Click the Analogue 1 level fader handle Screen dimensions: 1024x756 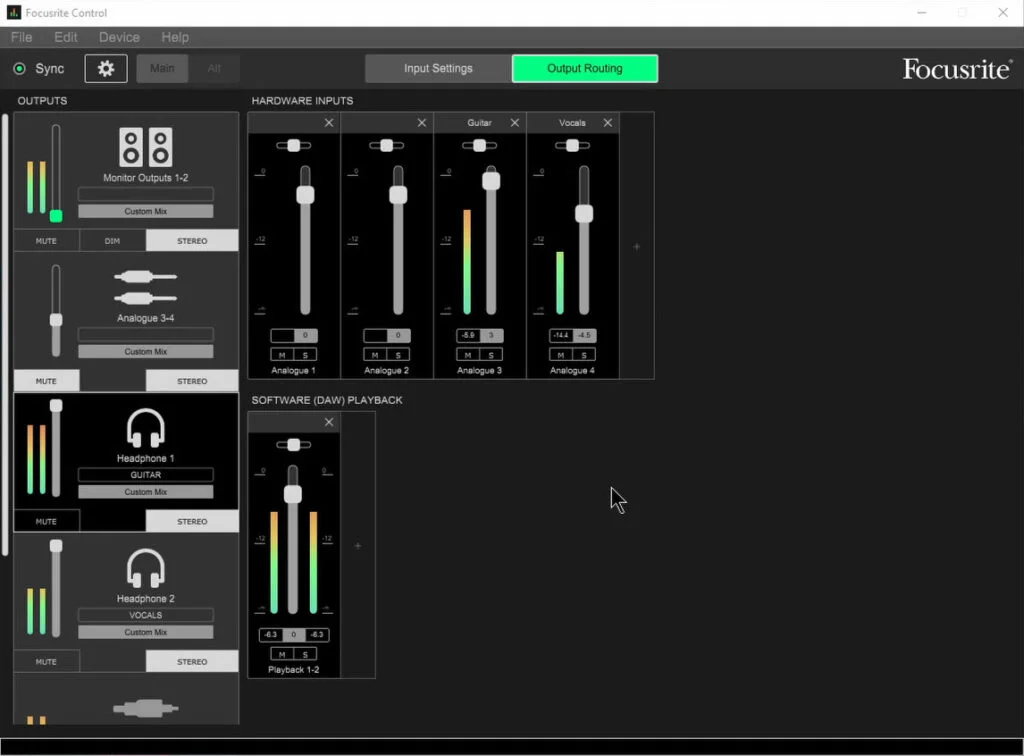[305, 195]
